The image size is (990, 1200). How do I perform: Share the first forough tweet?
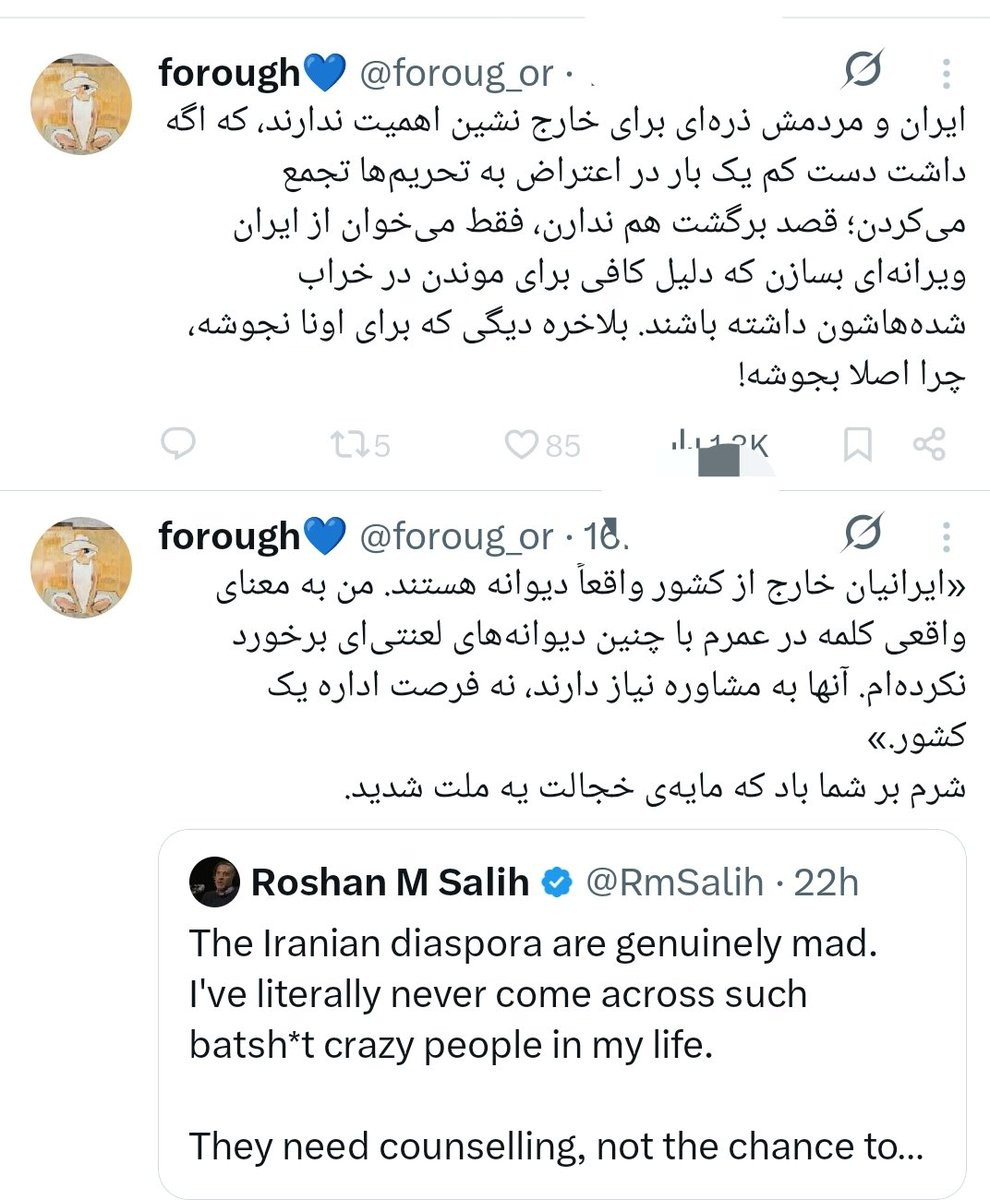pyautogui.click(x=930, y=445)
